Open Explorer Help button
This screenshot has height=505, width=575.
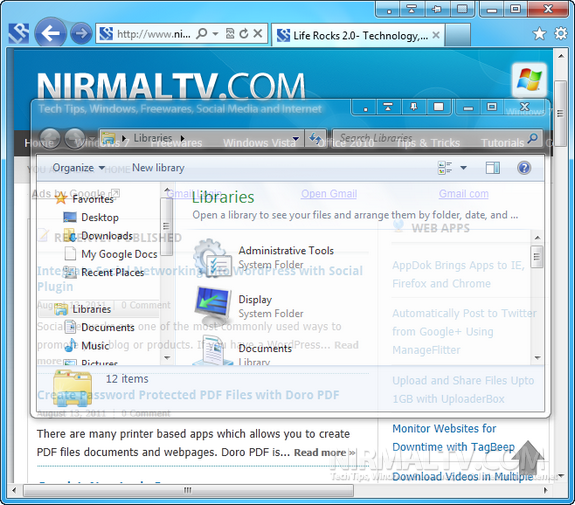(x=524, y=168)
